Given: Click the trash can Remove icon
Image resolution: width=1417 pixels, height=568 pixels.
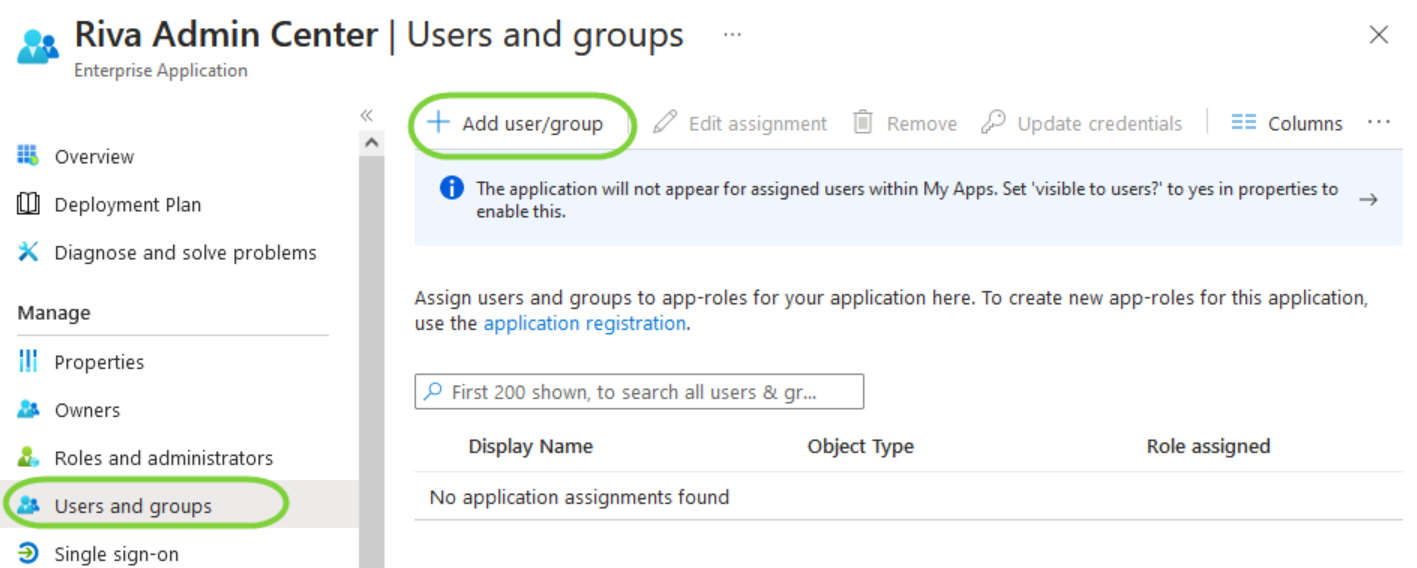Looking at the screenshot, I should 863,122.
